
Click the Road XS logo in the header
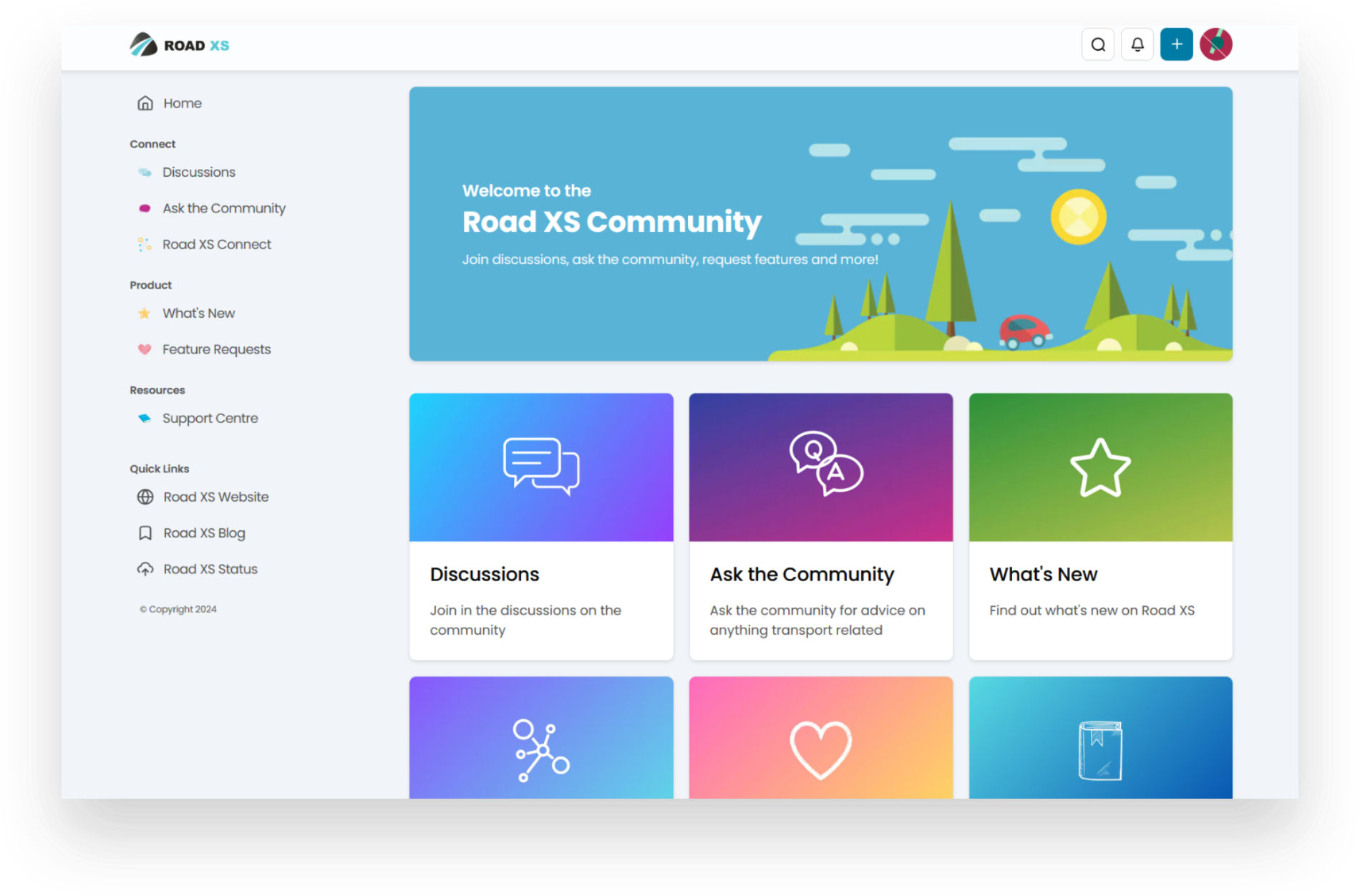pyautogui.click(x=179, y=44)
